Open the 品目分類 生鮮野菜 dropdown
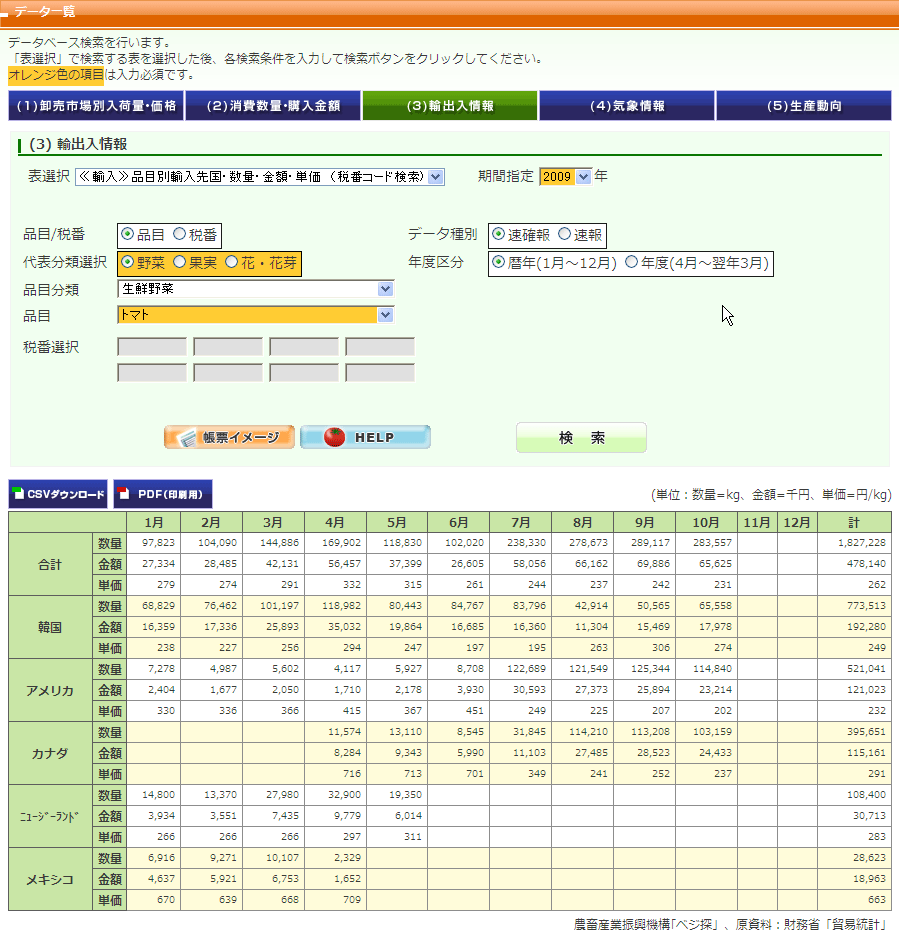 click(386, 289)
